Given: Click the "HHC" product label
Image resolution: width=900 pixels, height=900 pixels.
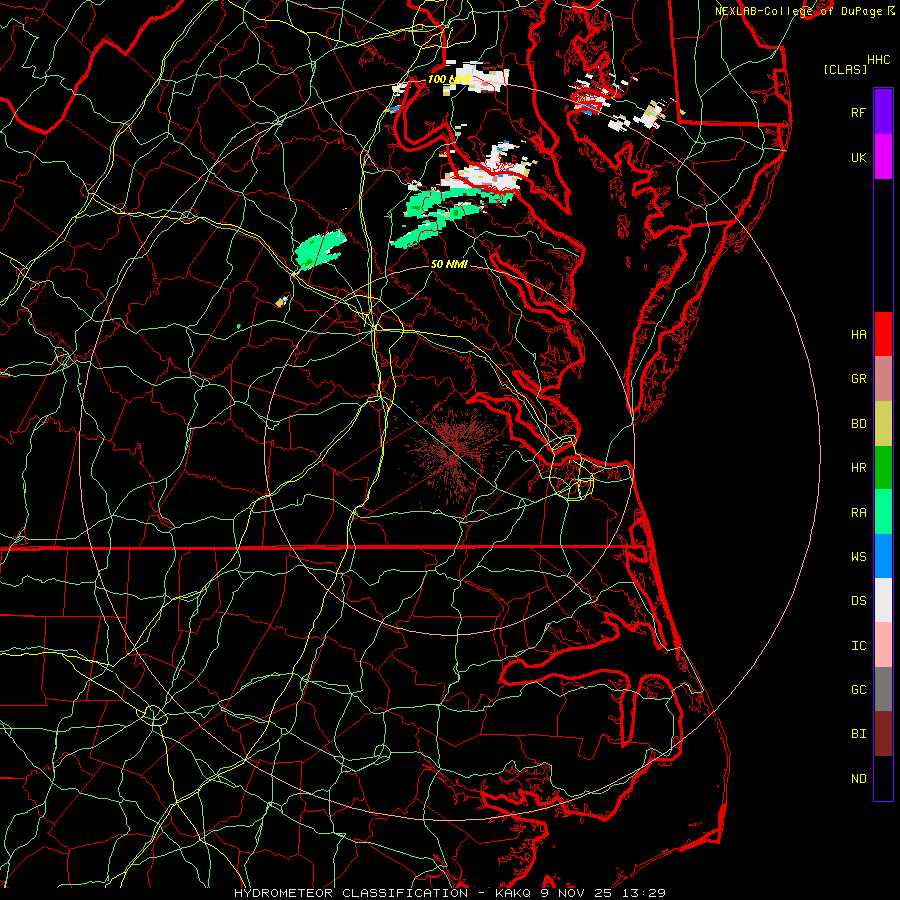Looking at the screenshot, I should point(878,60).
